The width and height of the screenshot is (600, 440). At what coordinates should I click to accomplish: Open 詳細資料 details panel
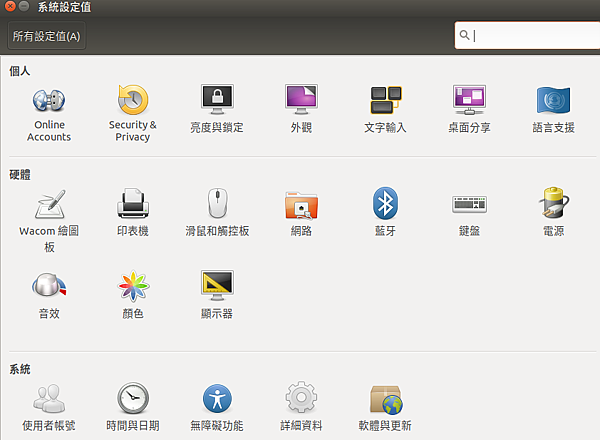point(301,407)
